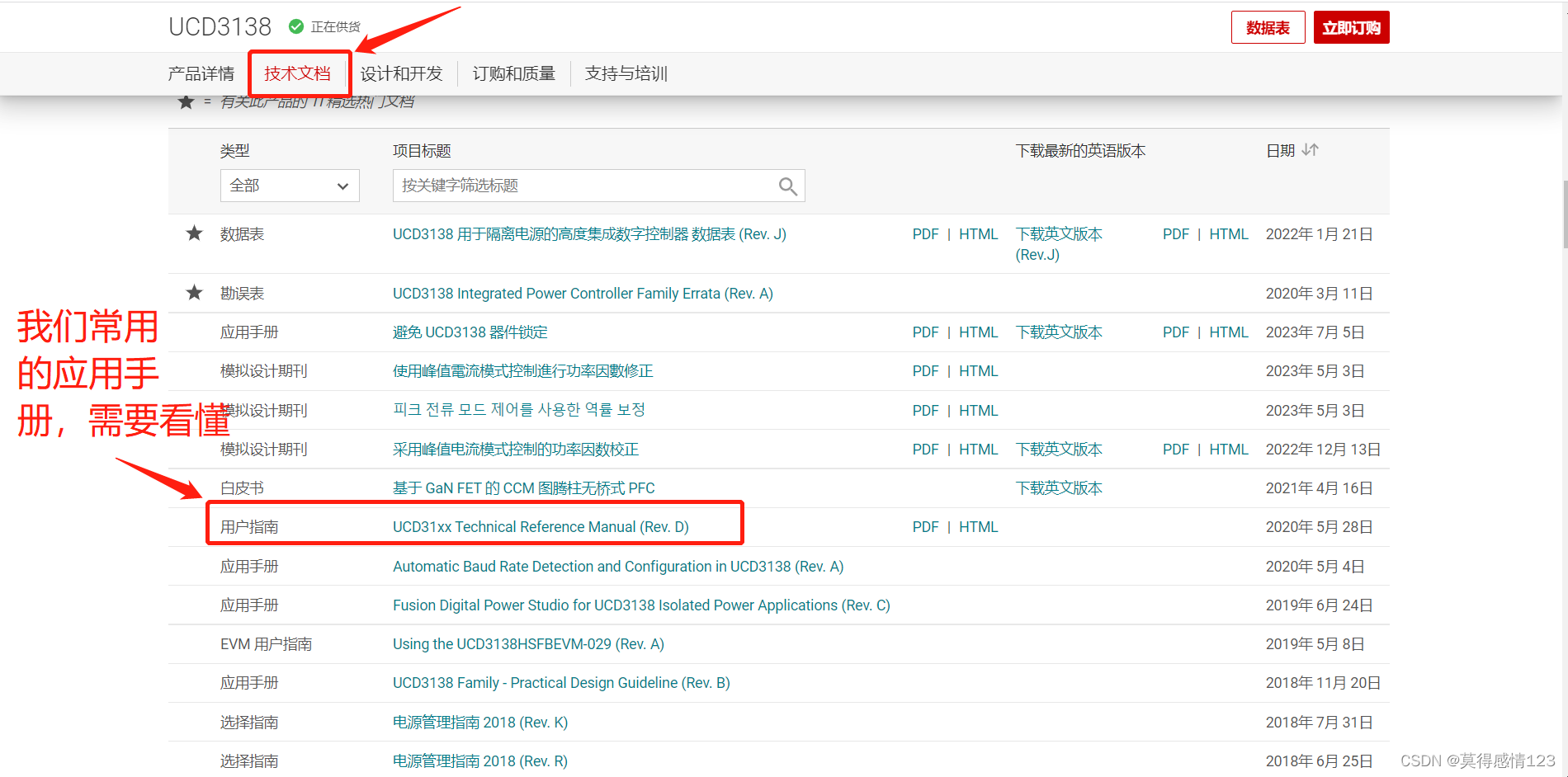1568x777 pixels.
Task: Click the 白皮书 type cell
Action: 242,488
